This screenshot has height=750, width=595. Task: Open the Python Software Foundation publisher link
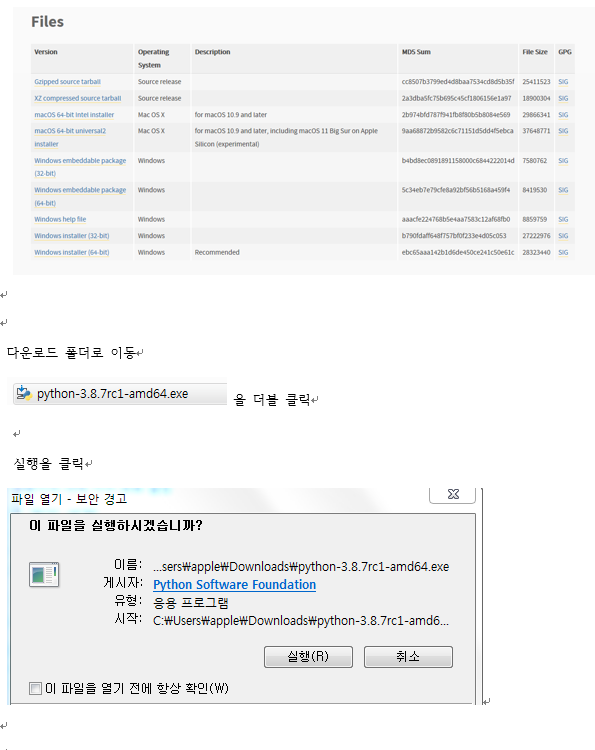pyautogui.click(x=234, y=585)
